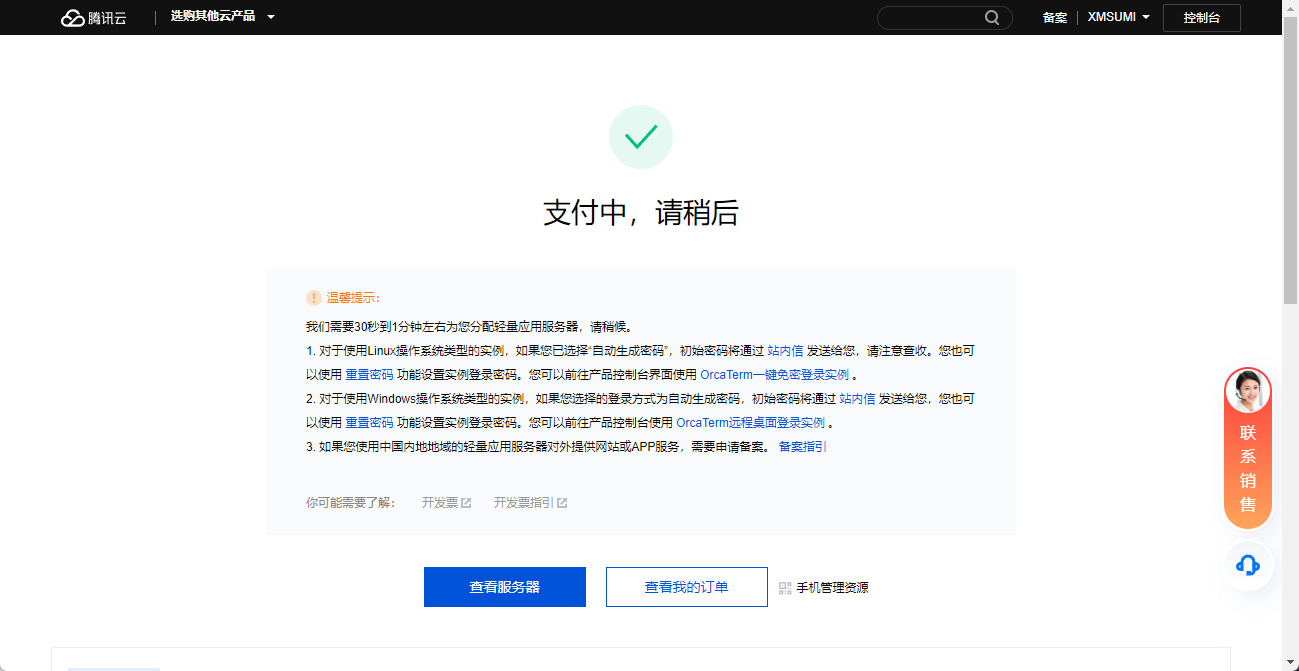Open the XMSUMI account dropdown
This screenshot has width=1299, height=671.
1118,17
